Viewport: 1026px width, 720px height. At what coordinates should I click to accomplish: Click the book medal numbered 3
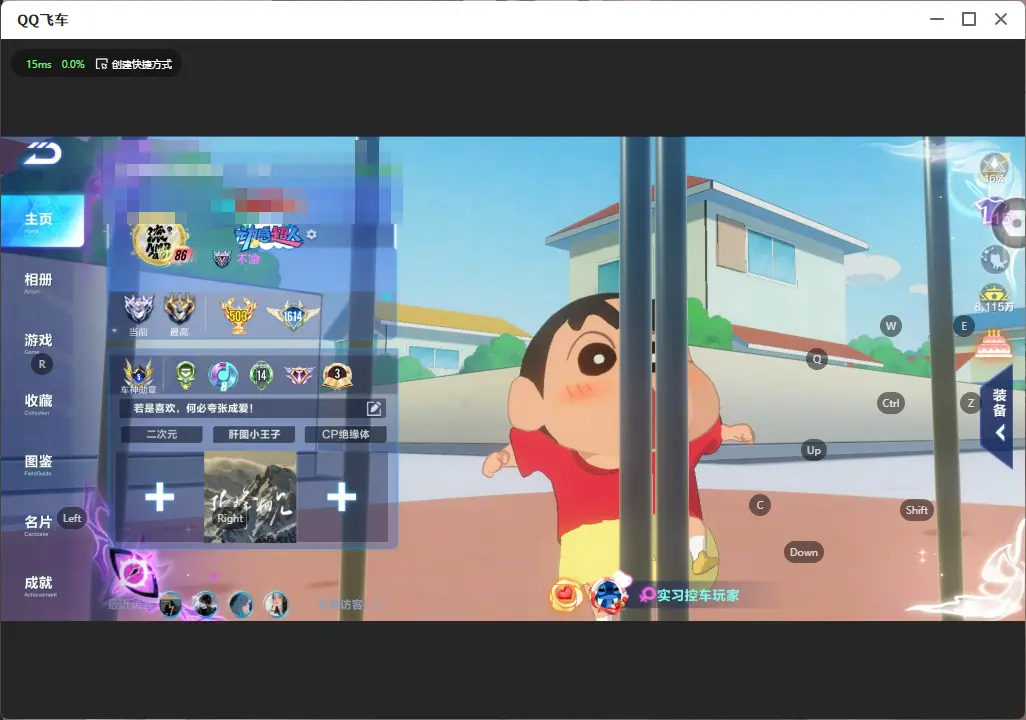point(337,376)
